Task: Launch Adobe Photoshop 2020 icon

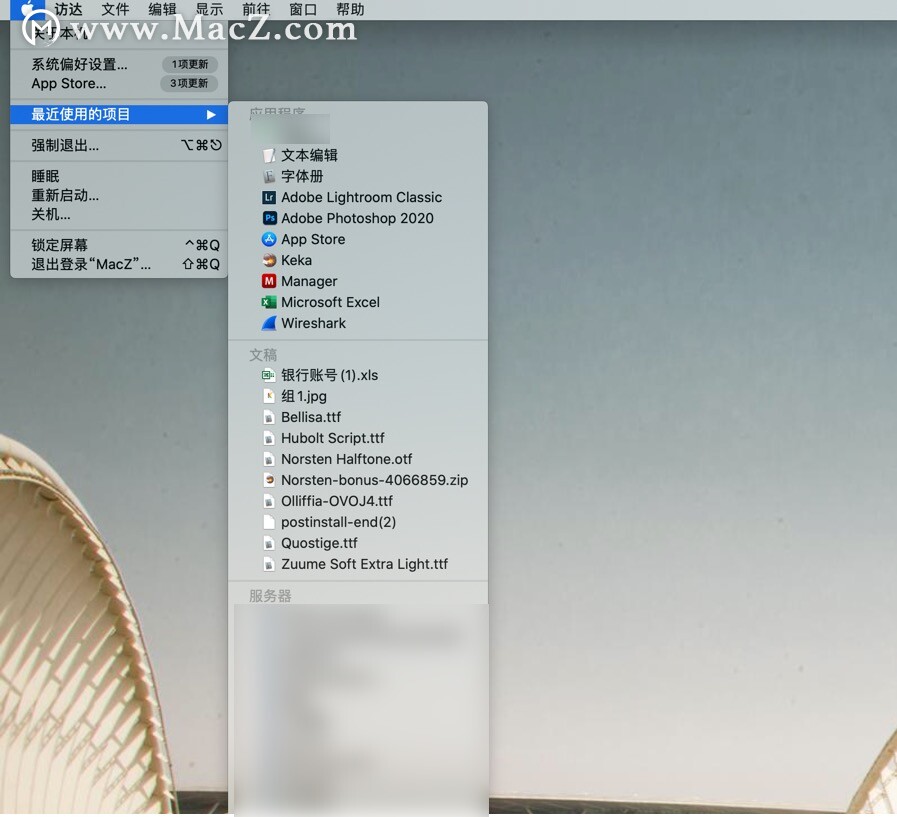Action: (269, 218)
